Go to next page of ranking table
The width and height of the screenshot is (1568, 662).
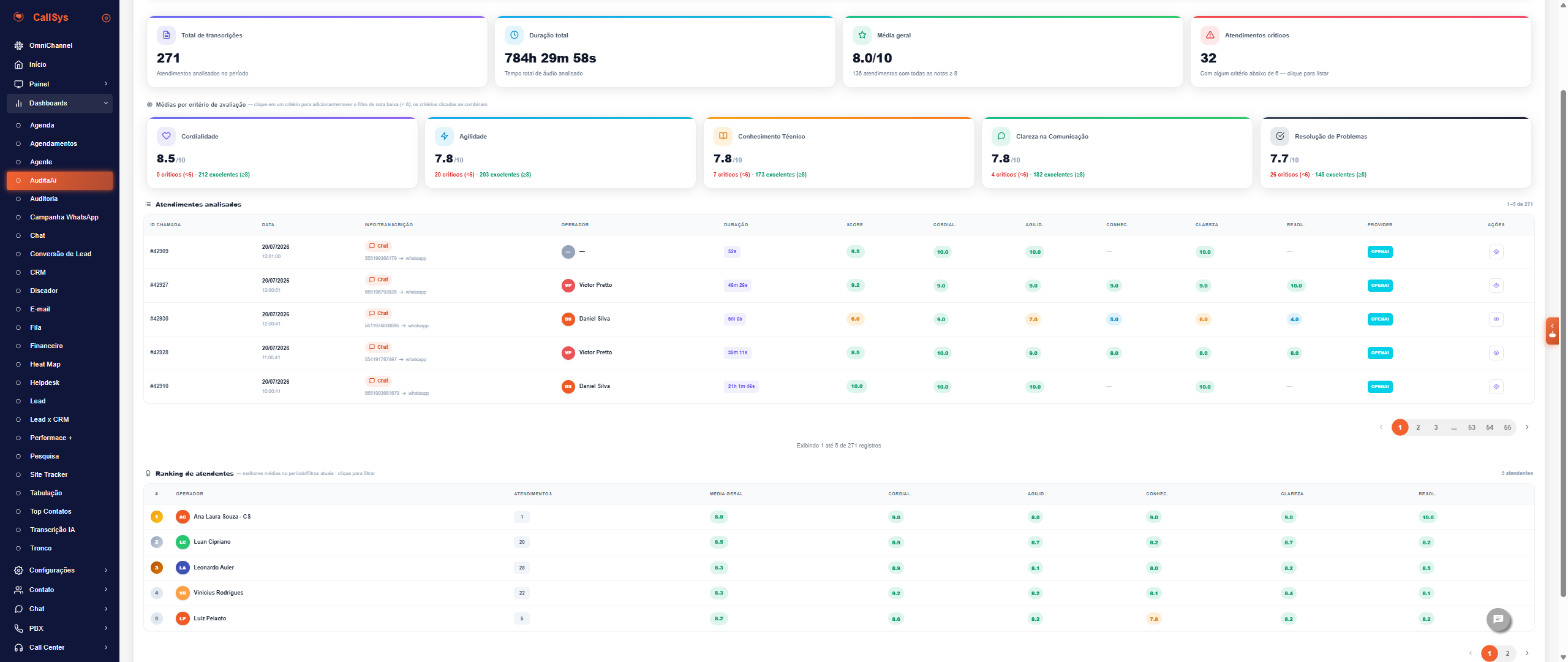[1527, 653]
